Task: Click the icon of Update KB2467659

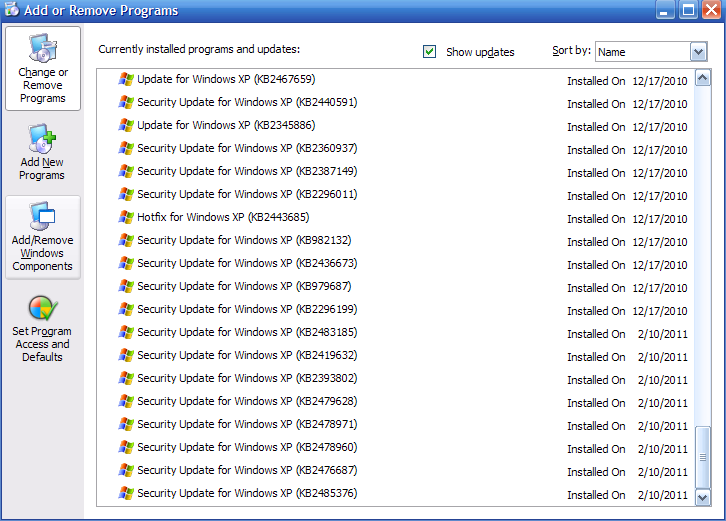Action: [x=125, y=79]
